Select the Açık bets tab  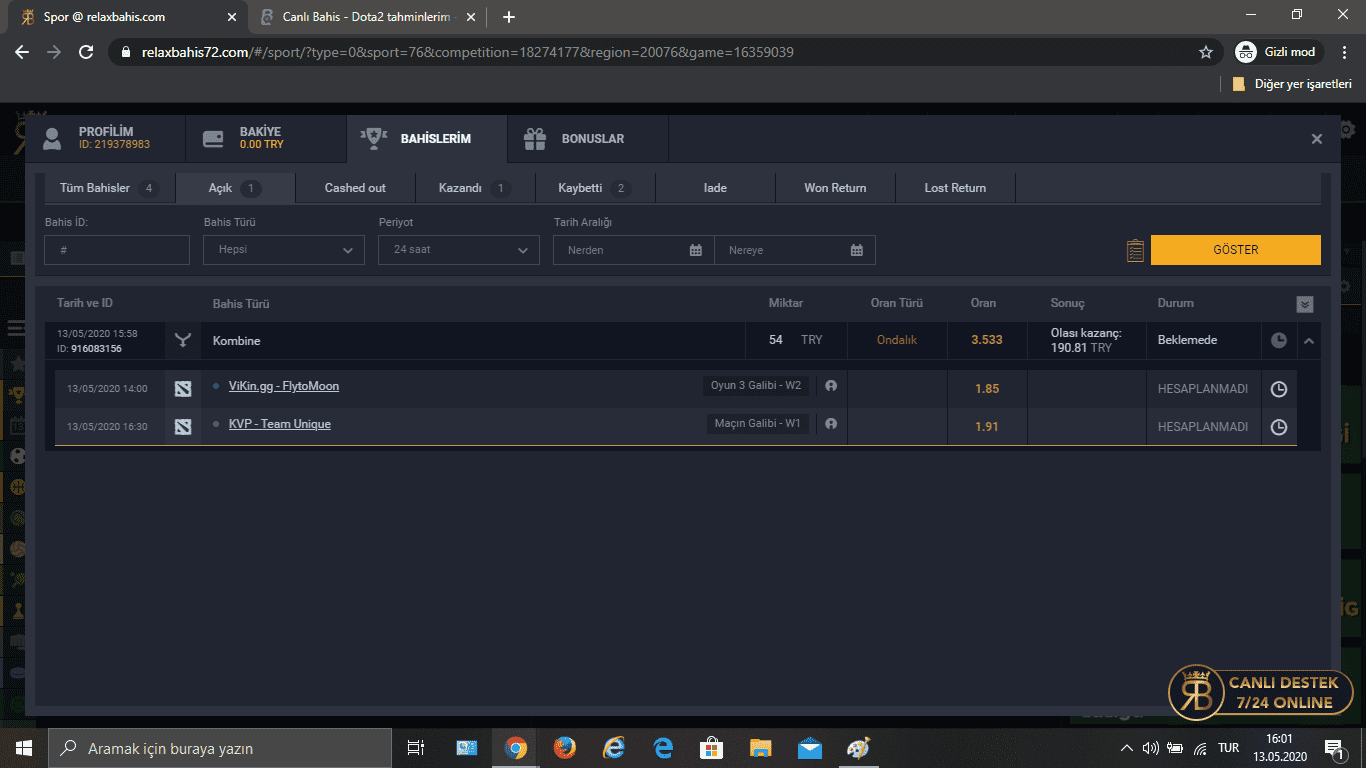235,188
